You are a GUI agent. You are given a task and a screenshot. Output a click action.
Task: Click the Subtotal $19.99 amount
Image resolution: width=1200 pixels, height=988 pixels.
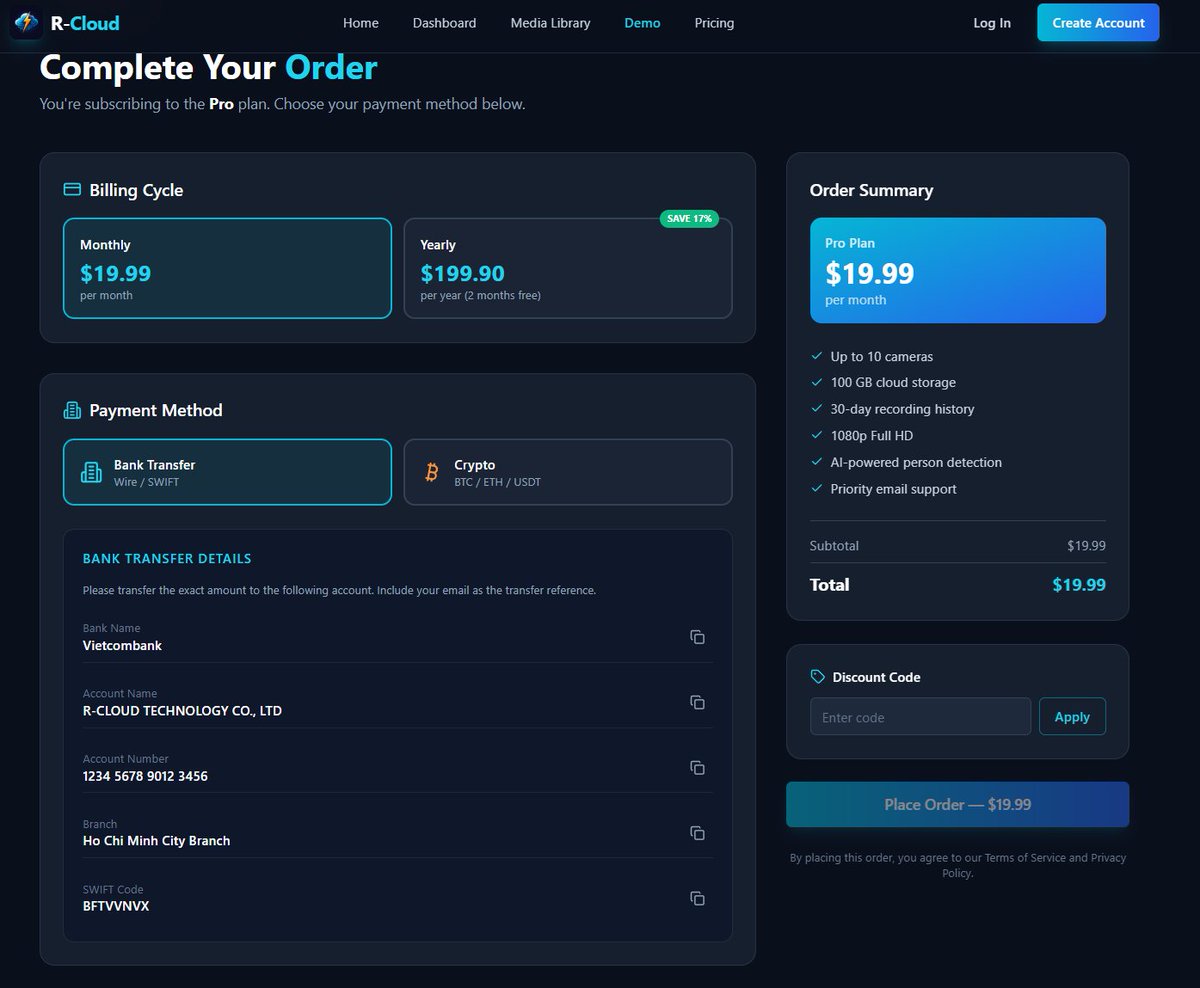pyautogui.click(x=1086, y=546)
